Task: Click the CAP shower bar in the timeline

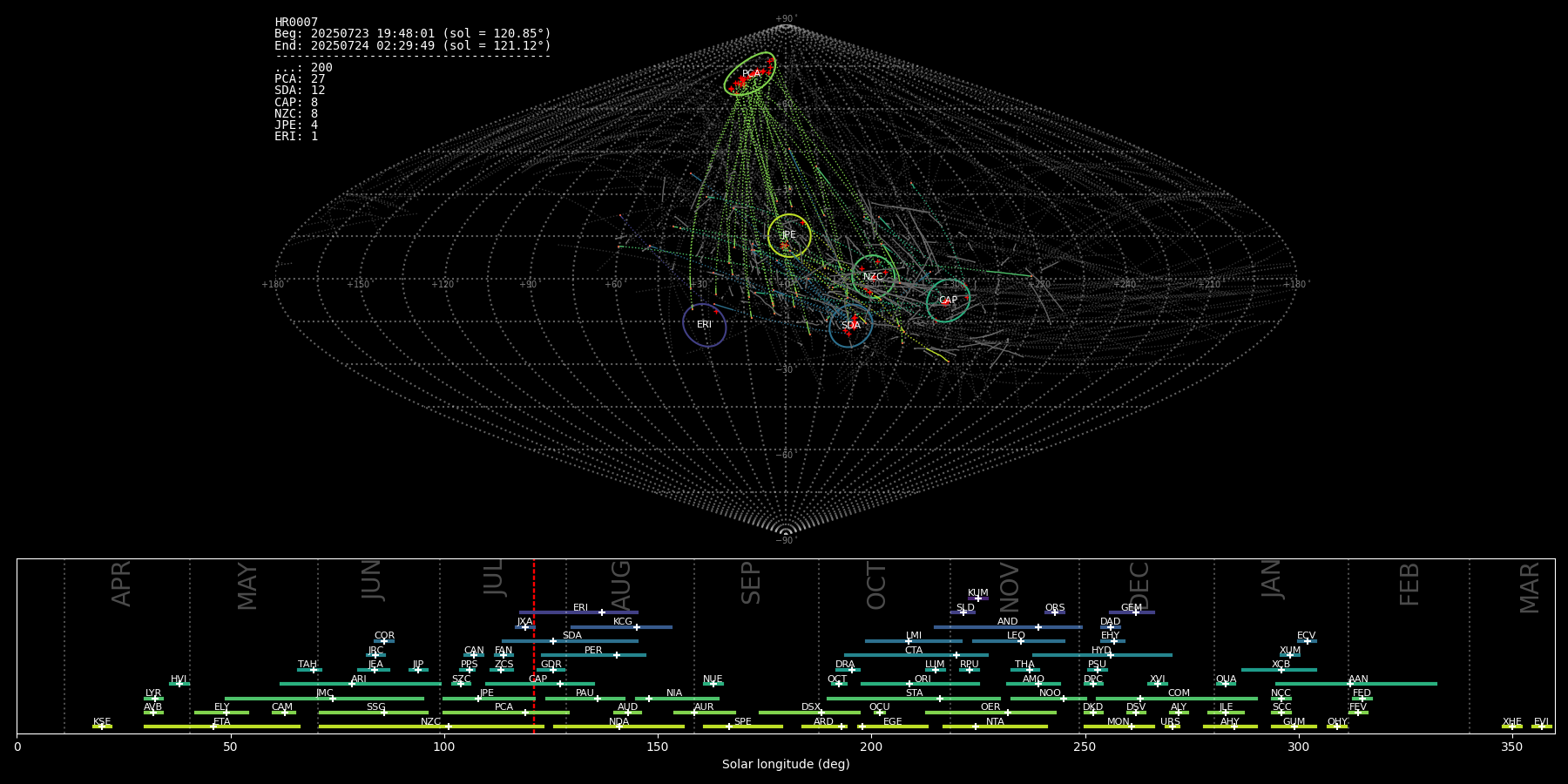Action: coord(540,684)
